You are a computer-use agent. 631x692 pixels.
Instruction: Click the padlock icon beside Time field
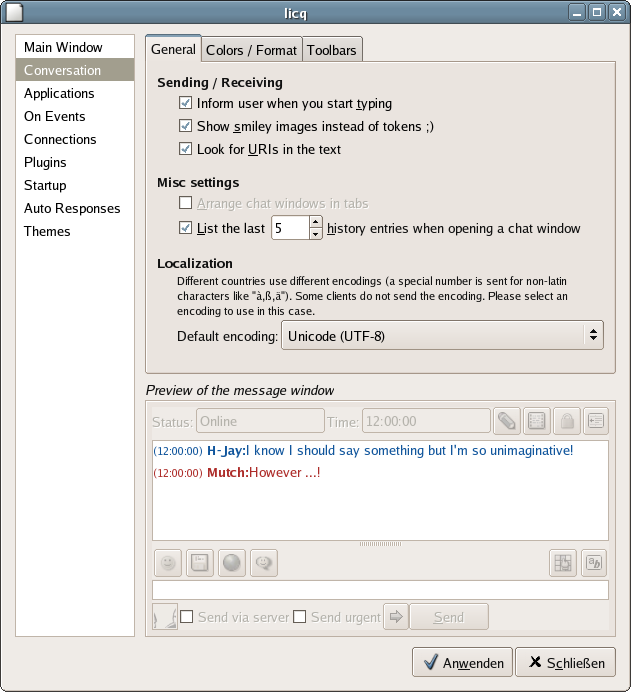pyautogui.click(x=566, y=421)
